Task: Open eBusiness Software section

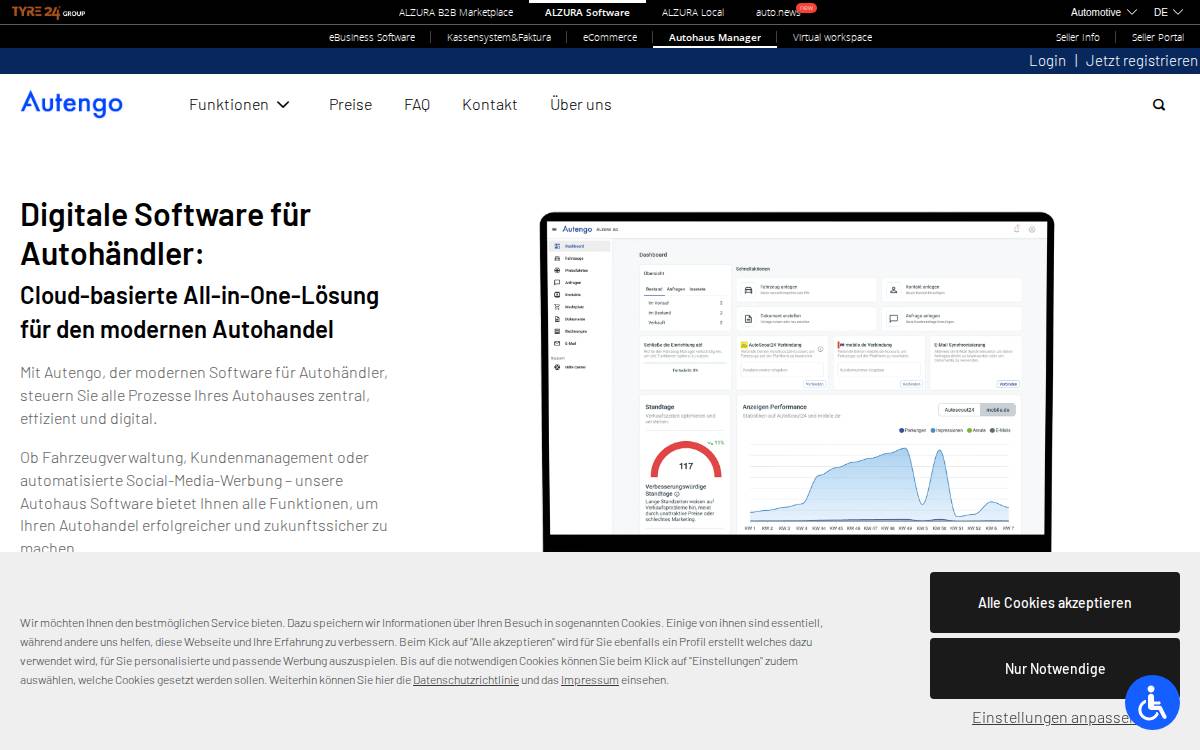Action: pos(372,37)
